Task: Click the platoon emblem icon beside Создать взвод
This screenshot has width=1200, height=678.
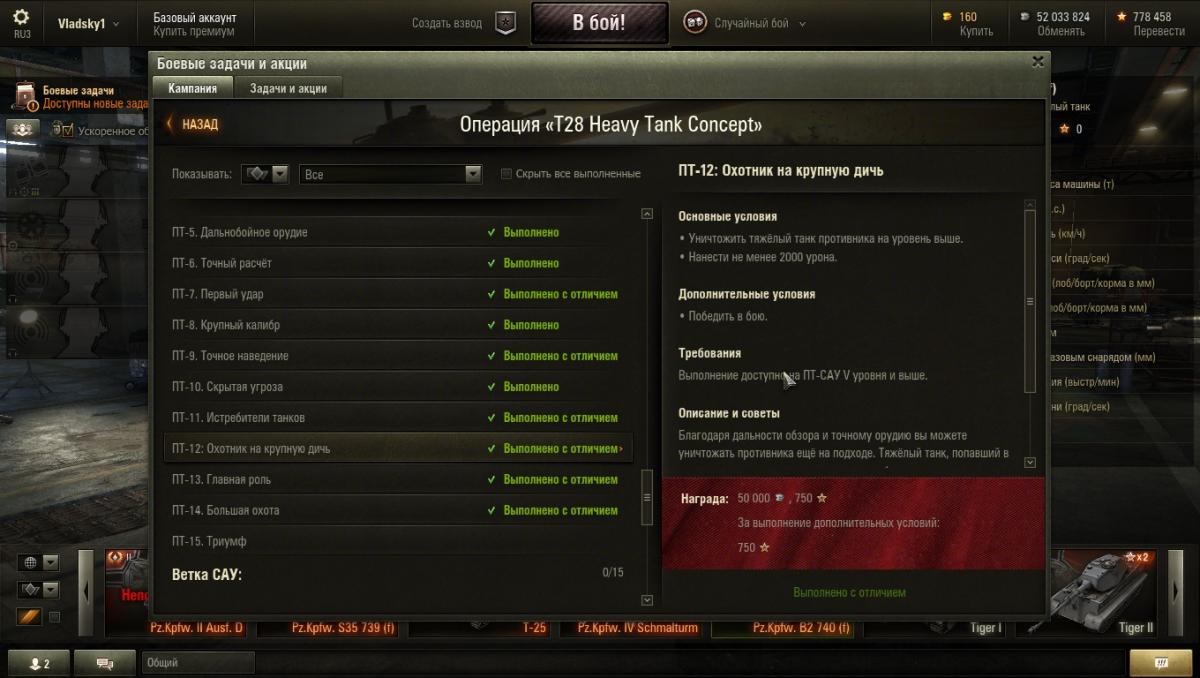Action: coord(506,23)
